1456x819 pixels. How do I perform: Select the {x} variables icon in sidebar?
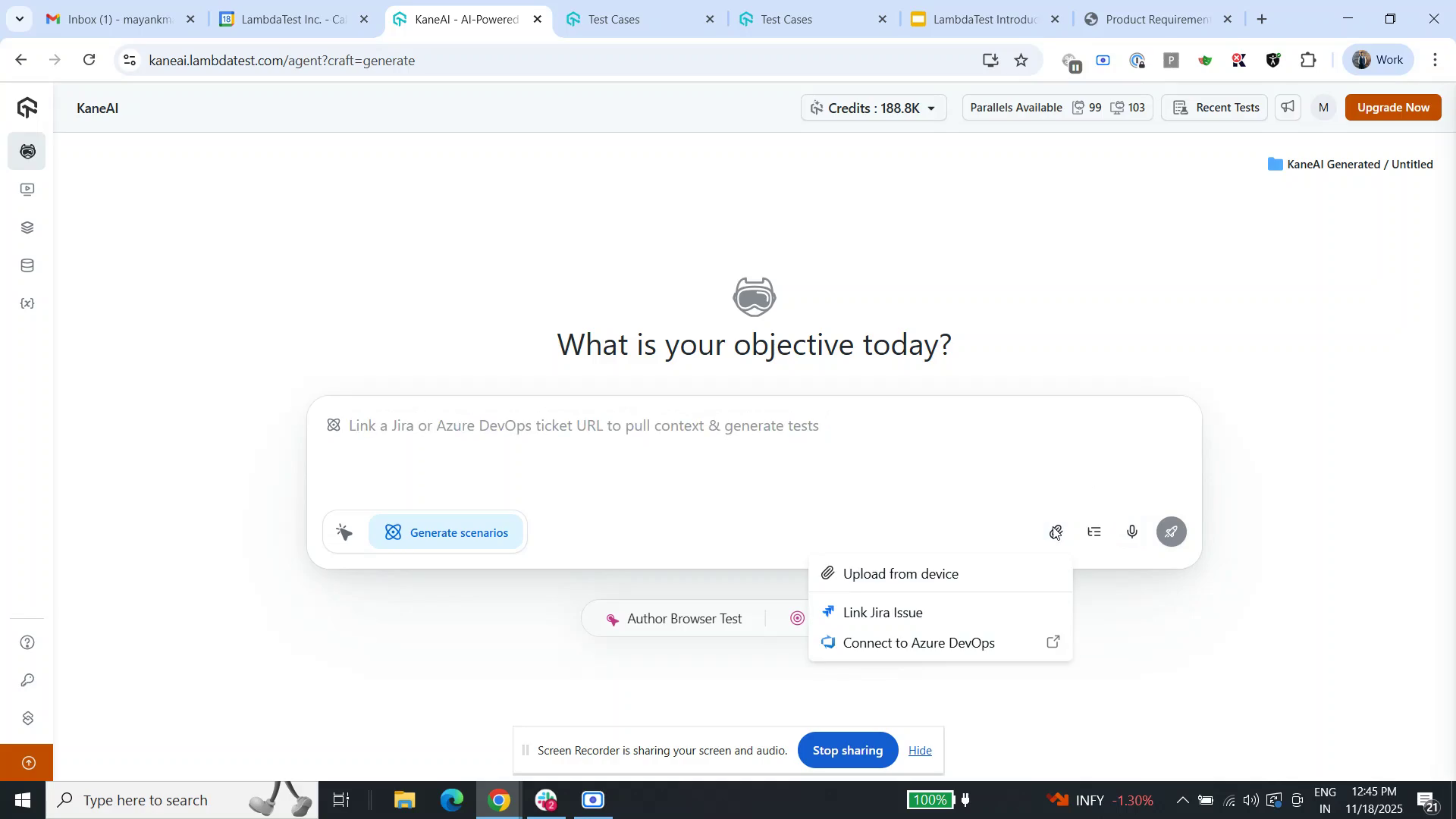pos(27,303)
